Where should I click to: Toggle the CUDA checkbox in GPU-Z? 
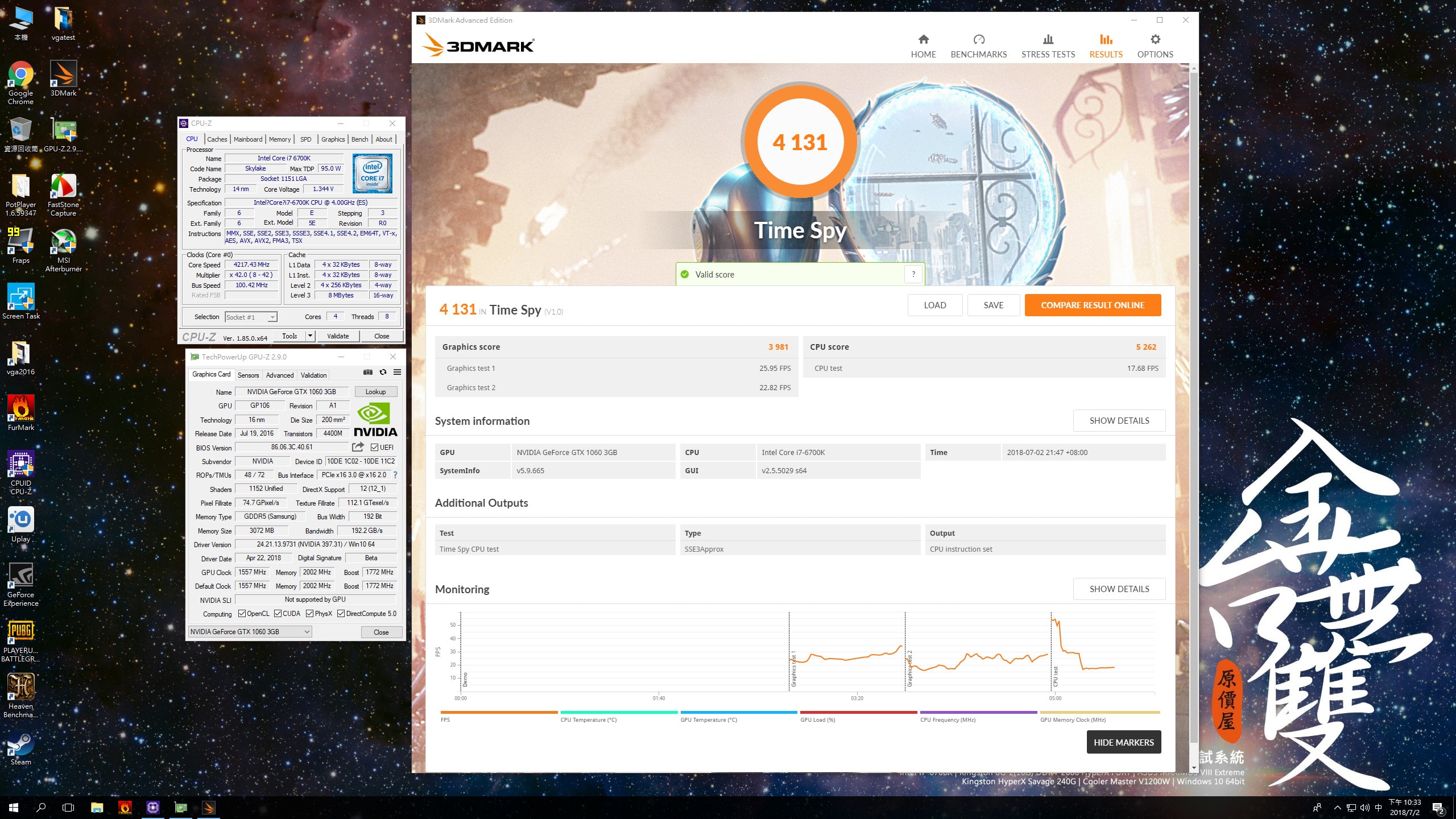(x=278, y=613)
